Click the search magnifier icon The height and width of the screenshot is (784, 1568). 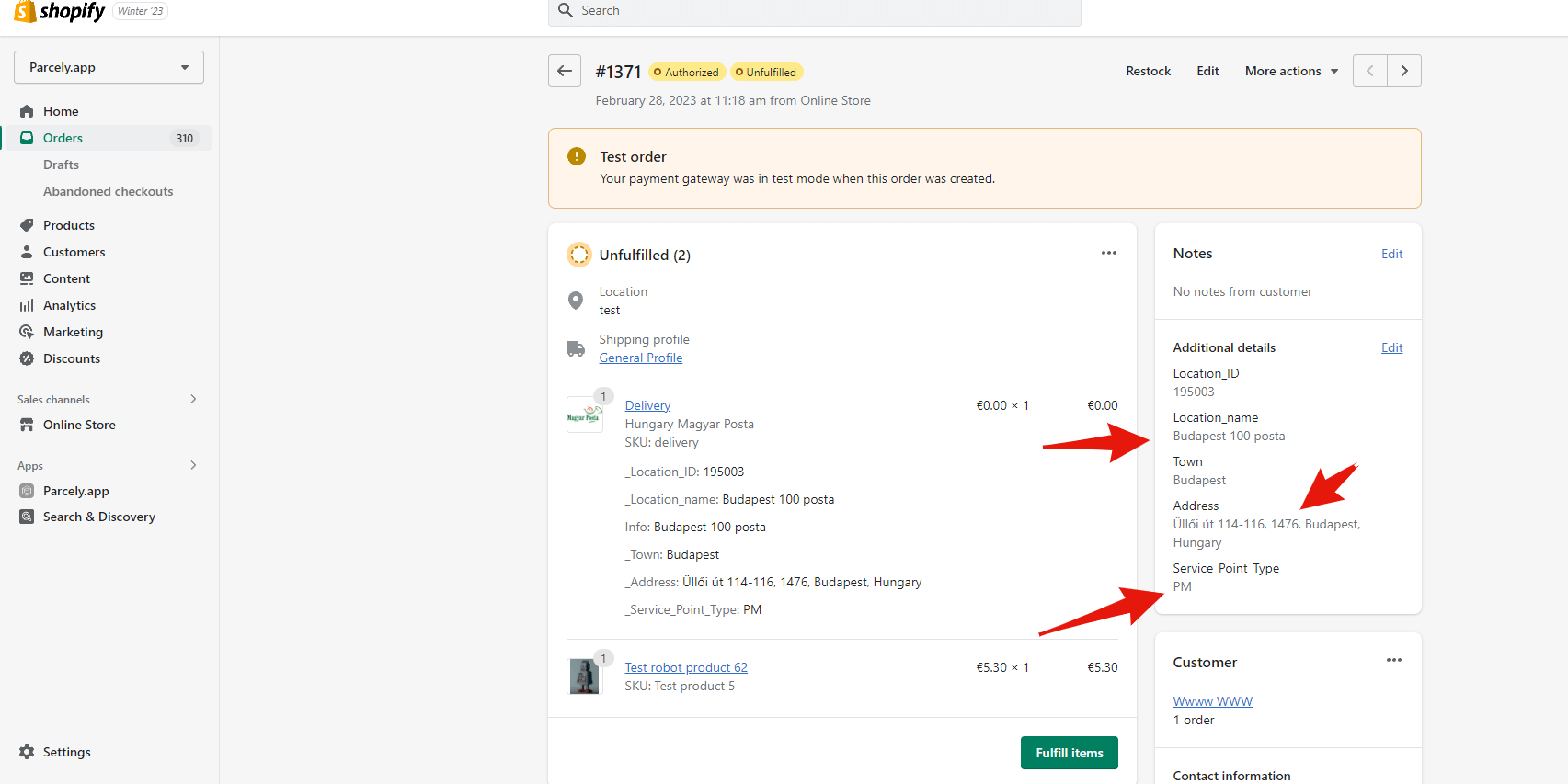point(566,10)
